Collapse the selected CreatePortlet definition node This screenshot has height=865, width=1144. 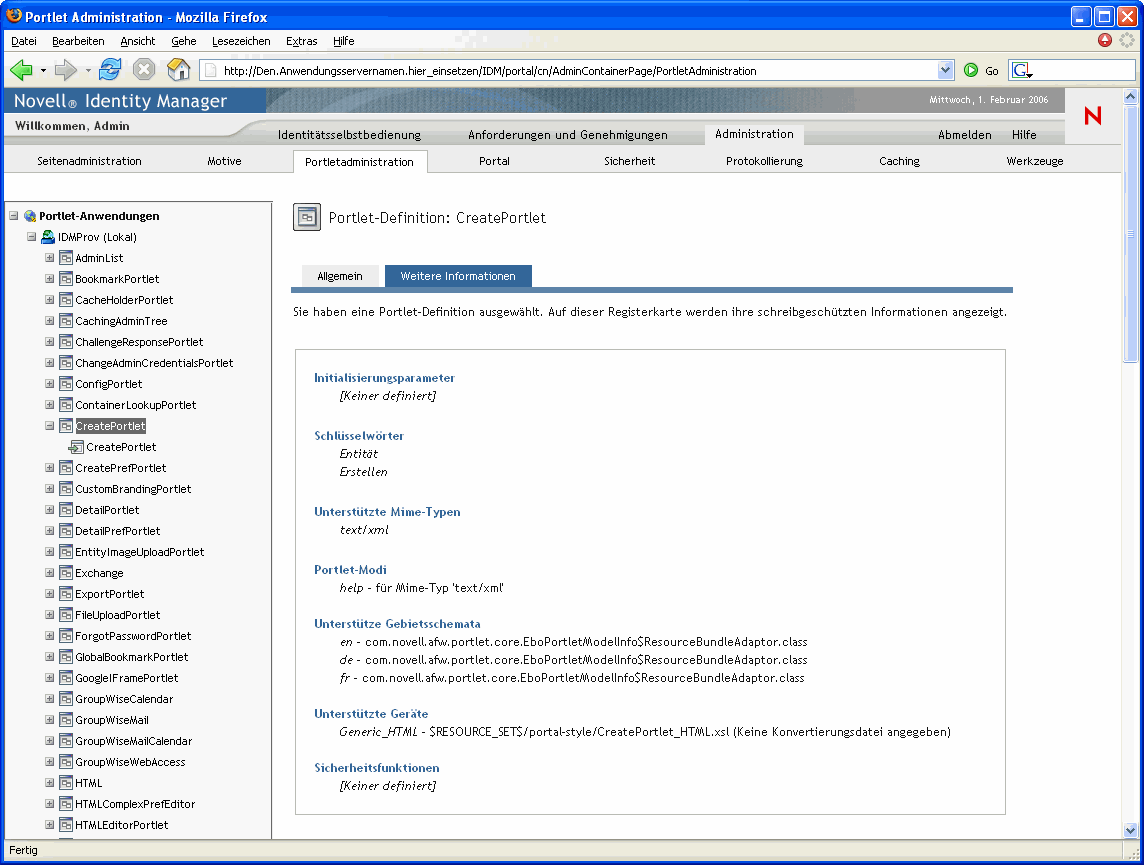point(50,426)
